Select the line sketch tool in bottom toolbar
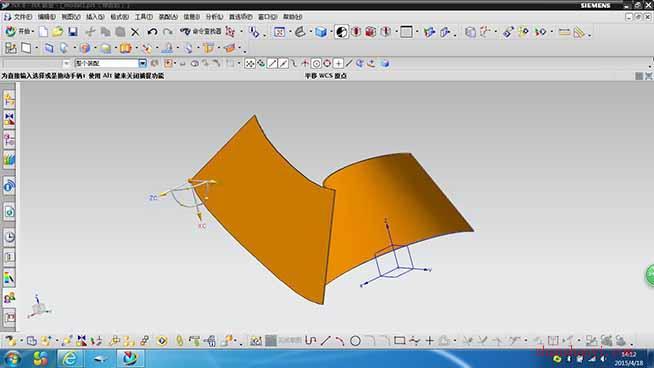The height and width of the screenshot is (368, 654). (x=325, y=341)
